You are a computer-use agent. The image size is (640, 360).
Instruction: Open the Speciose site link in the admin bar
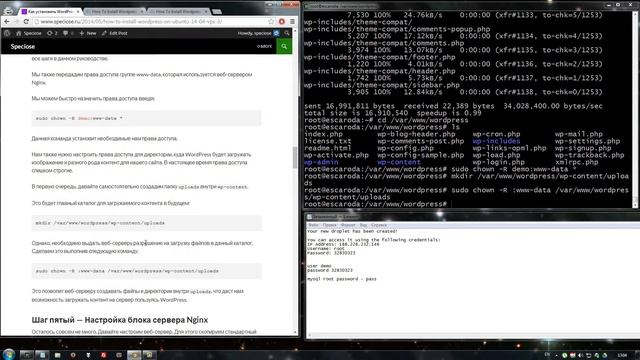(x=29, y=33)
